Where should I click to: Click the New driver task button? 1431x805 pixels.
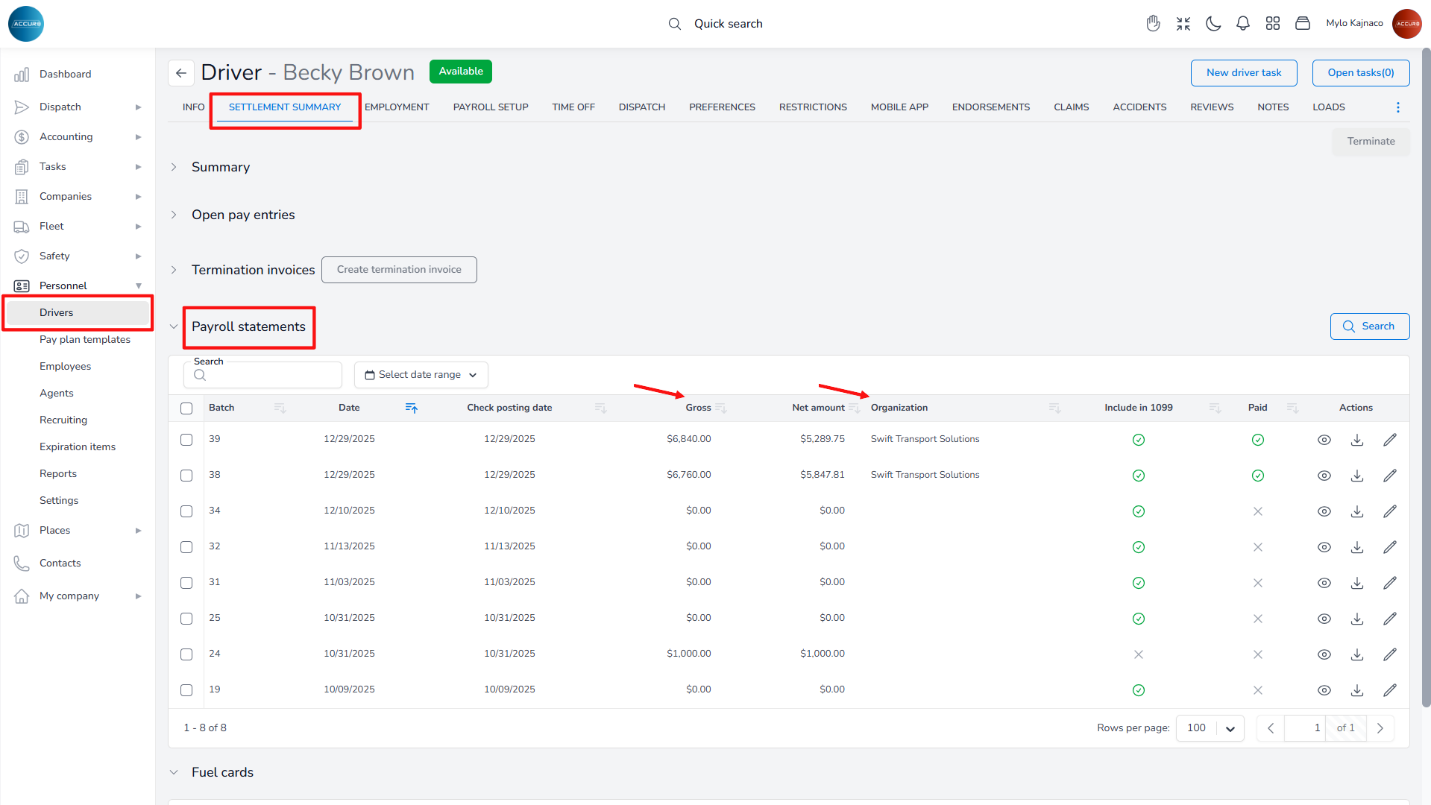(1243, 73)
